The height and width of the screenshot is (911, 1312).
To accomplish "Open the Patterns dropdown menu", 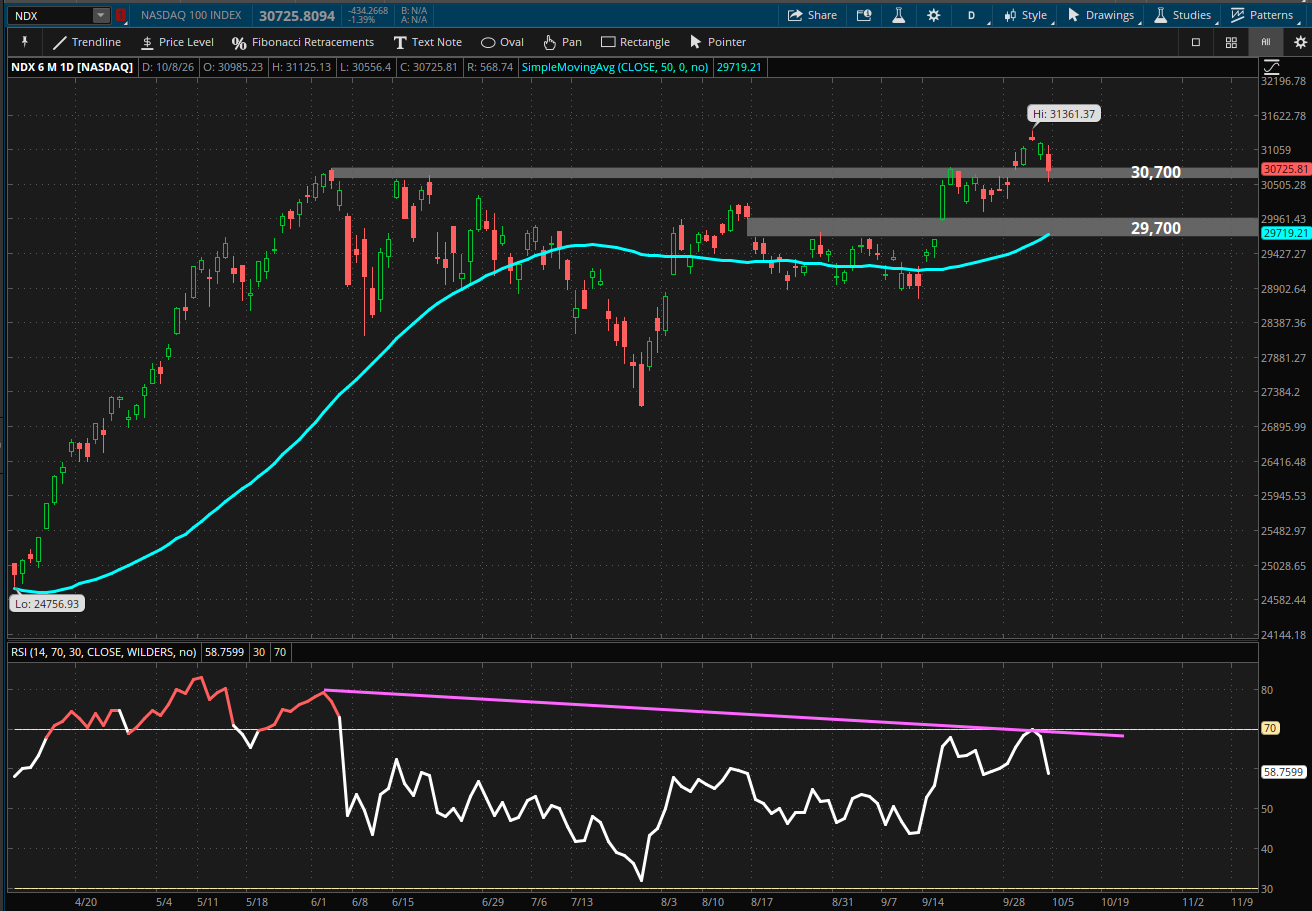I will pos(1264,15).
